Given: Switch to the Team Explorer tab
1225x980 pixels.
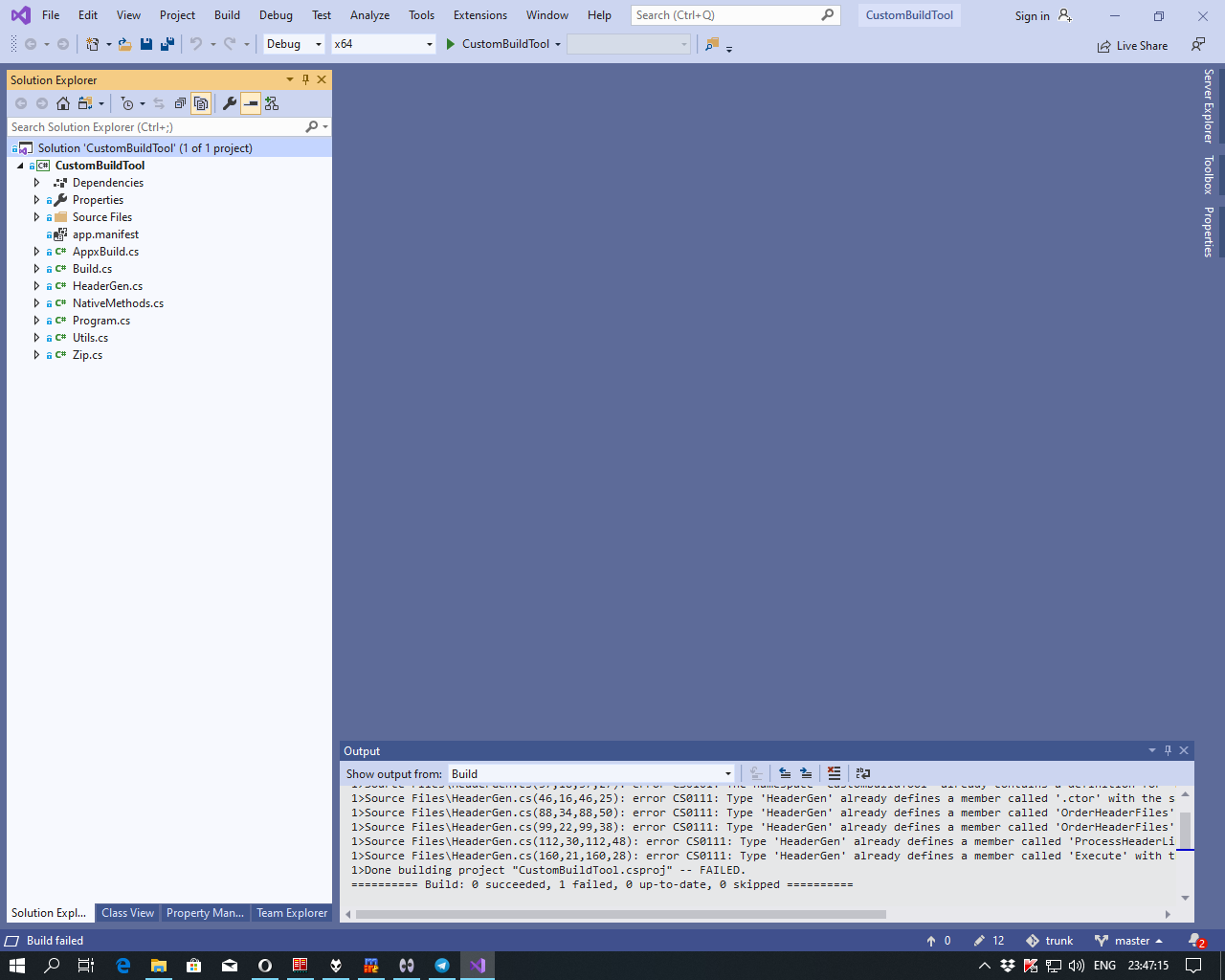Looking at the screenshot, I should pos(292,912).
